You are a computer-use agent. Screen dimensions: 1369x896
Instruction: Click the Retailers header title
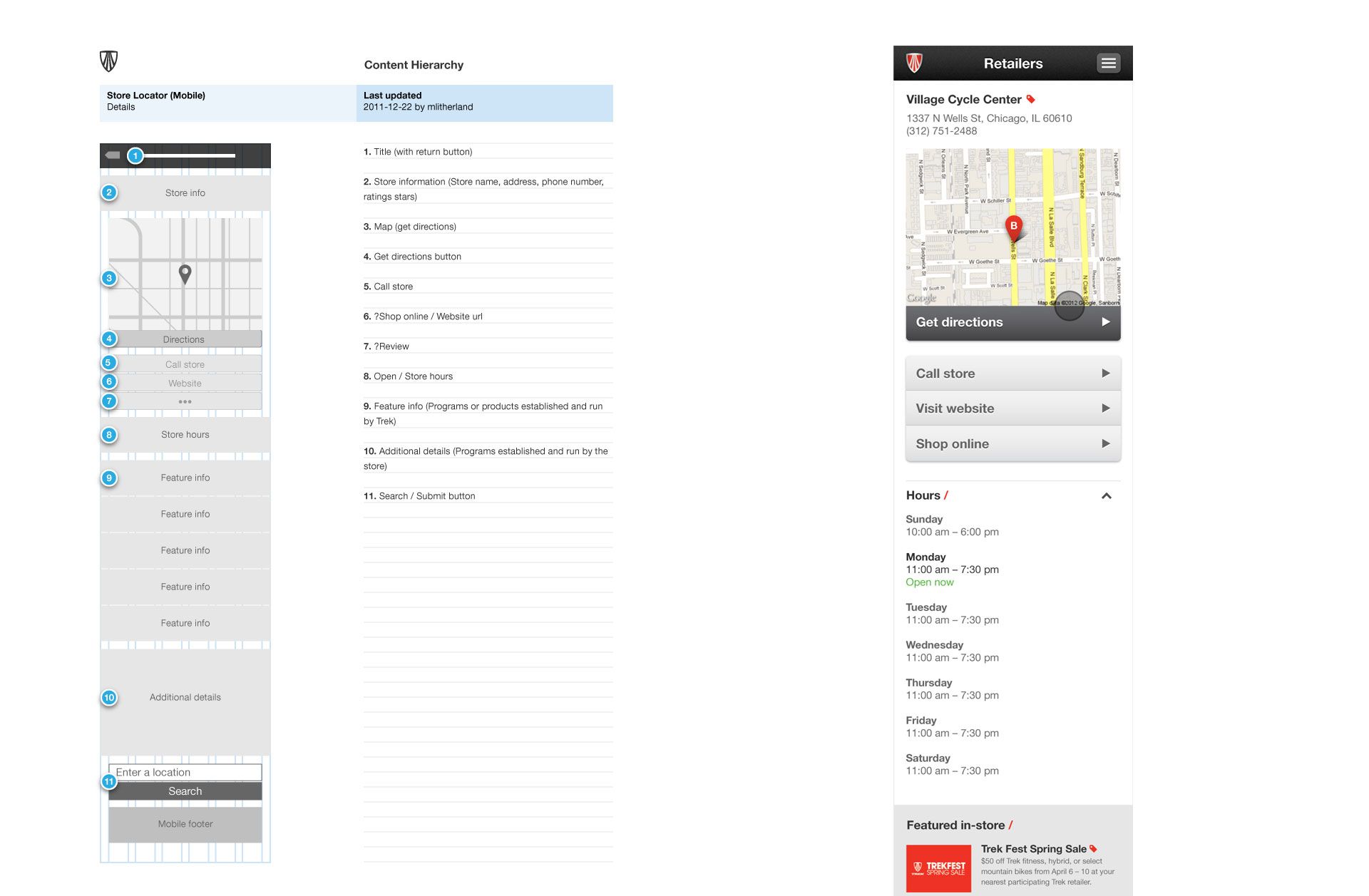[1013, 63]
